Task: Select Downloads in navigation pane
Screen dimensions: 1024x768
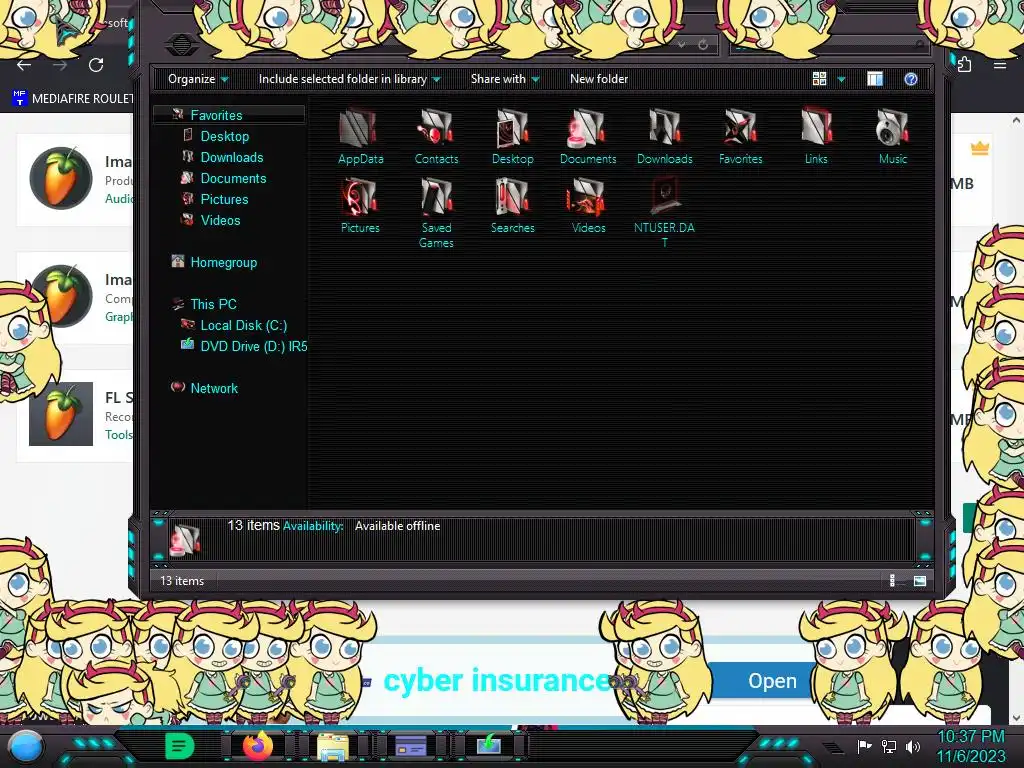Action: pyautogui.click(x=232, y=157)
